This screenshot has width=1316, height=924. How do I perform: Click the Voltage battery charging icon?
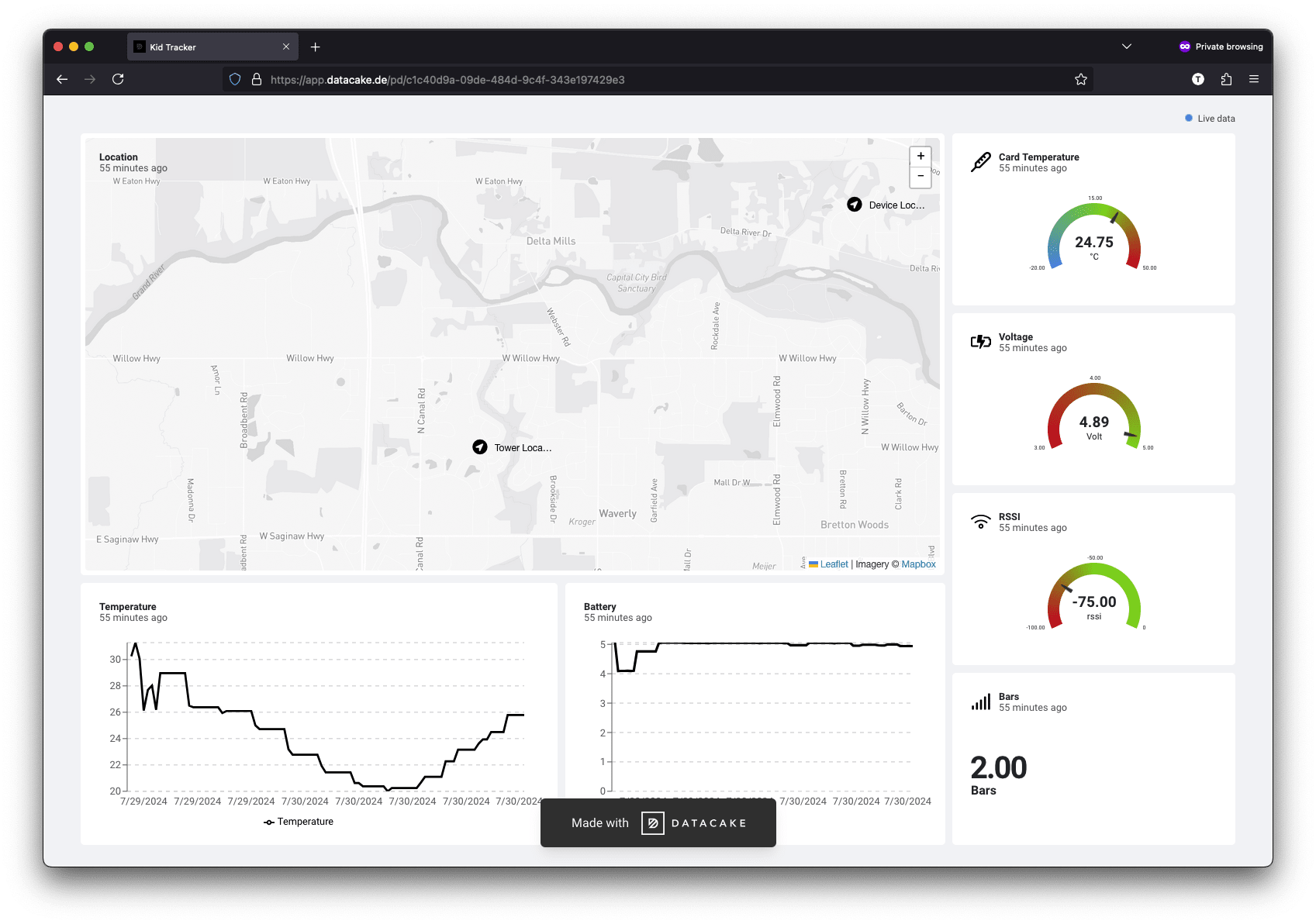(x=981, y=342)
